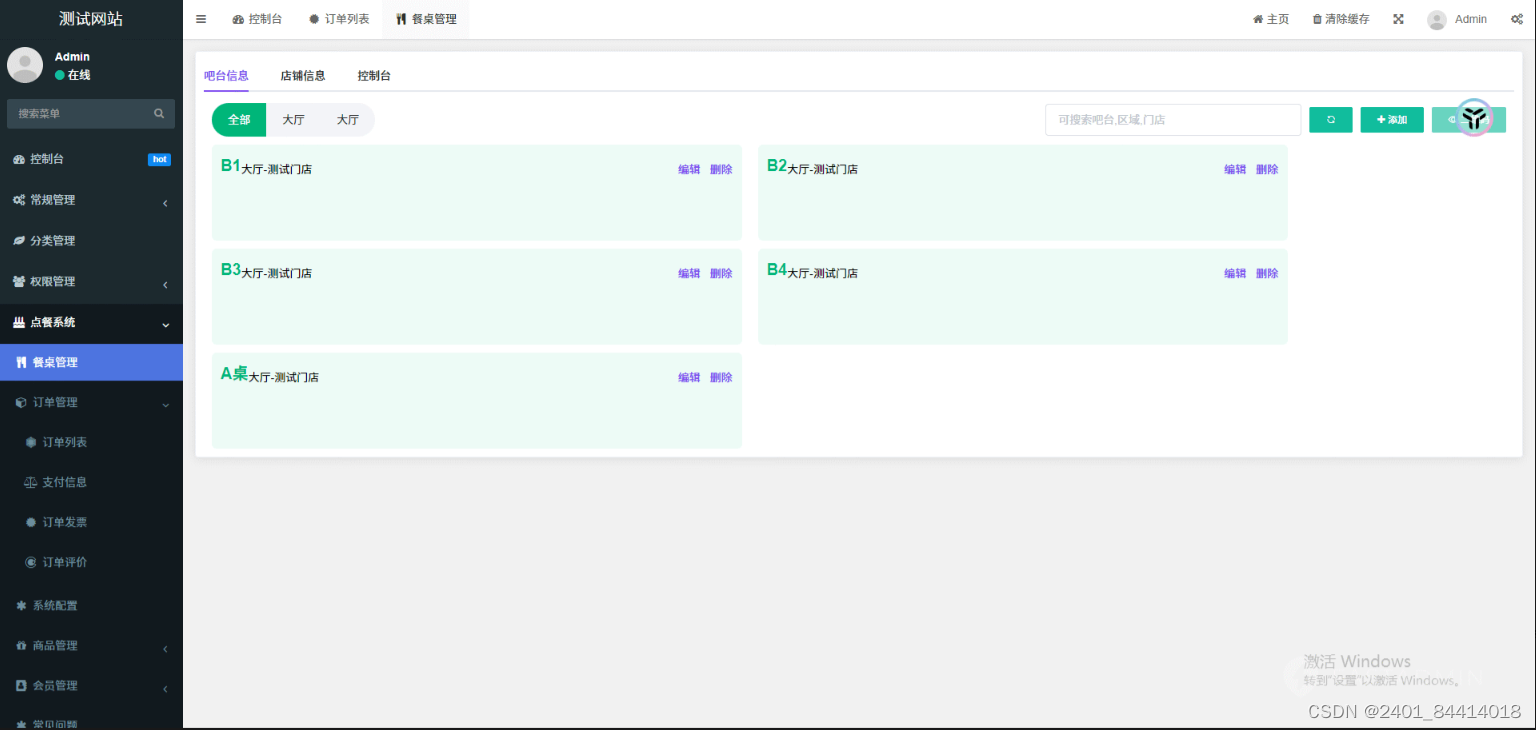1536x730 pixels.
Task: Click the B1 table label
Action: click(231, 166)
